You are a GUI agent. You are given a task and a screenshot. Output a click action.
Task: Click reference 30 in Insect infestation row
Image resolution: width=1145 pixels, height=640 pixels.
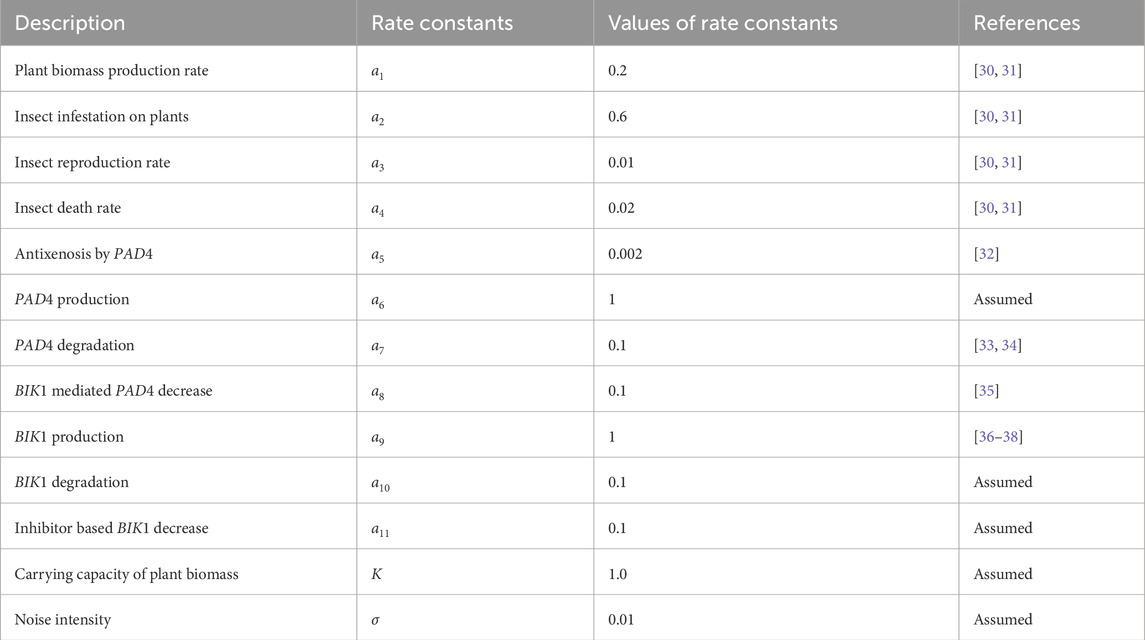(x=986, y=117)
